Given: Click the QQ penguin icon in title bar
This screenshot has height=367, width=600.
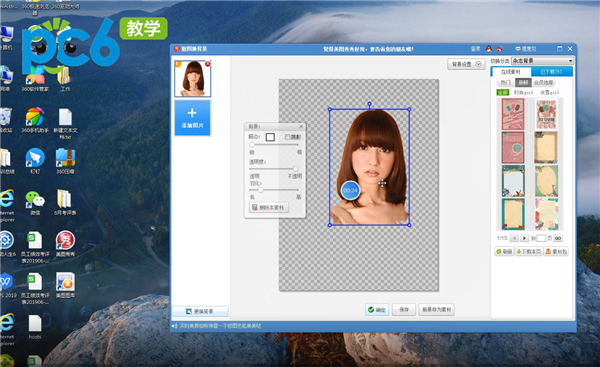Looking at the screenshot, I should [x=489, y=49].
